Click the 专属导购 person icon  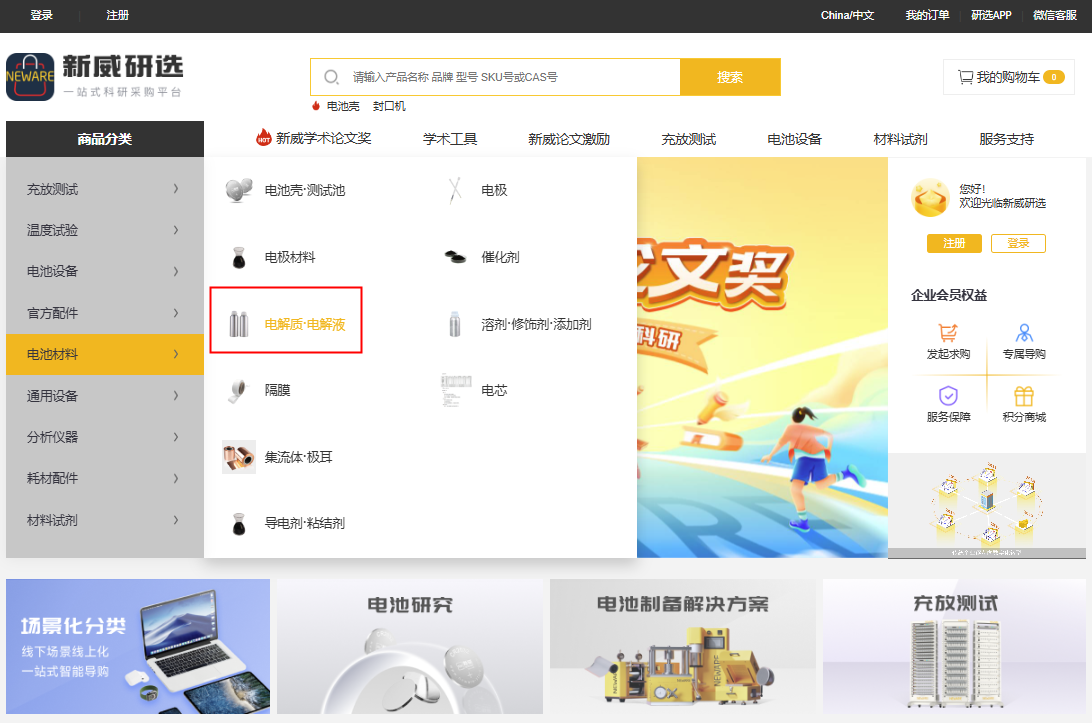click(x=1024, y=332)
